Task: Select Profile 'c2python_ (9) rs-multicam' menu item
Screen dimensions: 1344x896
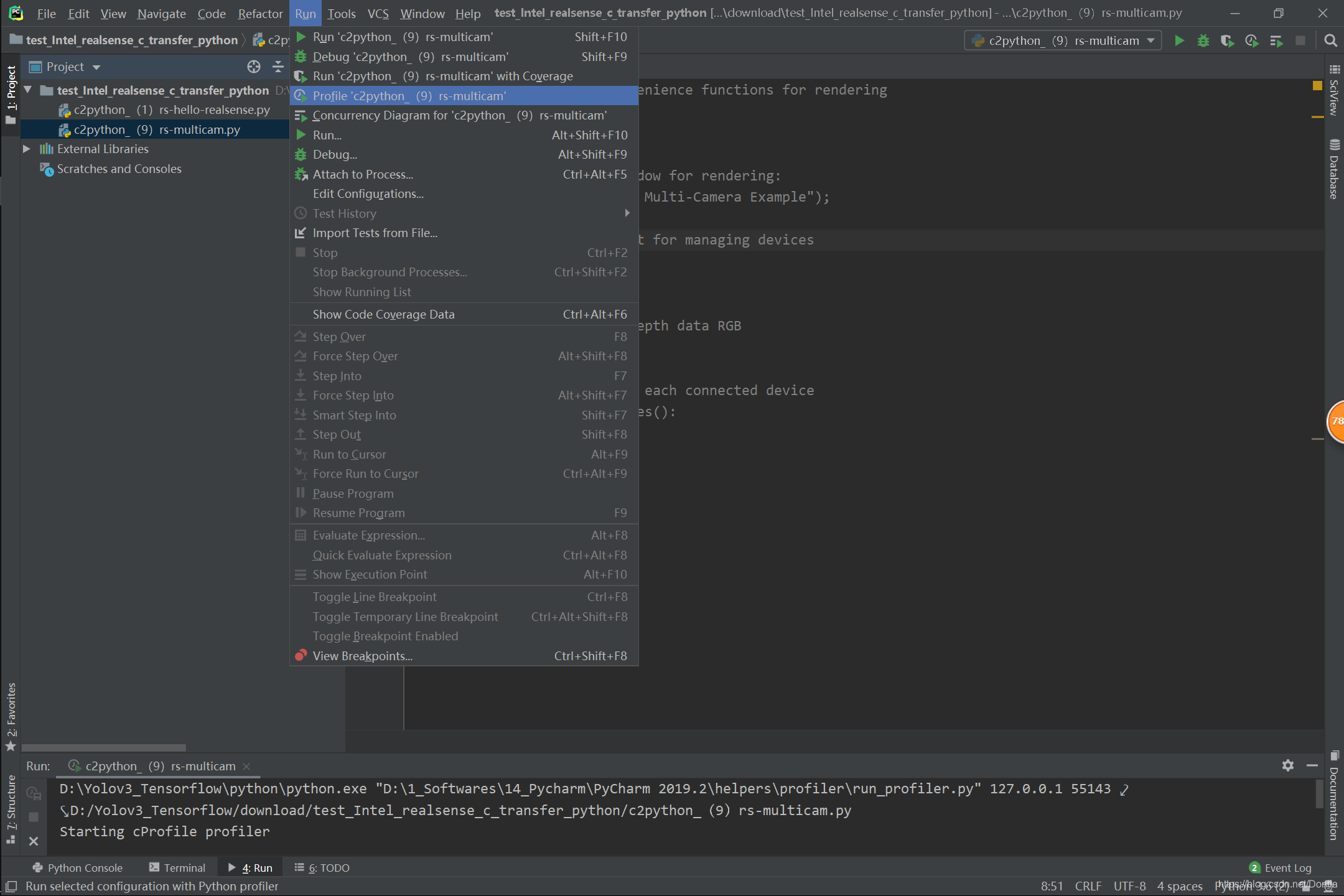Action: tap(464, 96)
